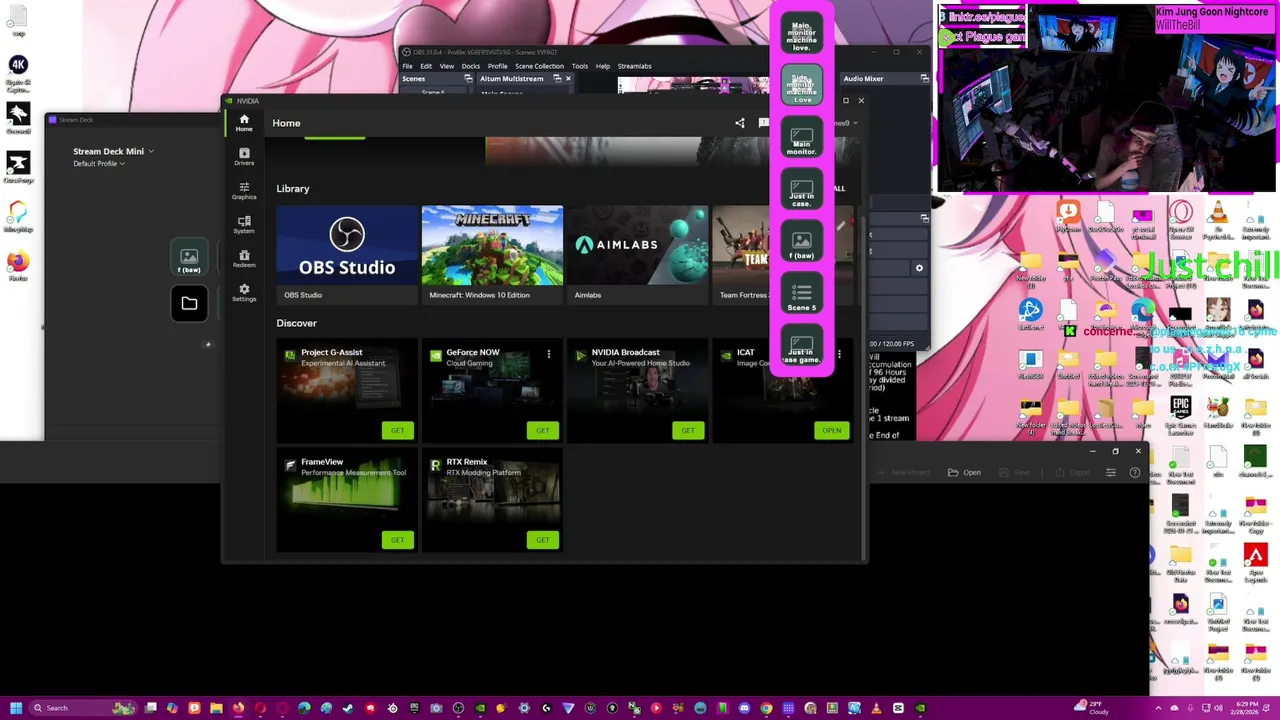Click OPEN button for ICAT
The width and height of the screenshot is (1280, 720).
pos(832,430)
